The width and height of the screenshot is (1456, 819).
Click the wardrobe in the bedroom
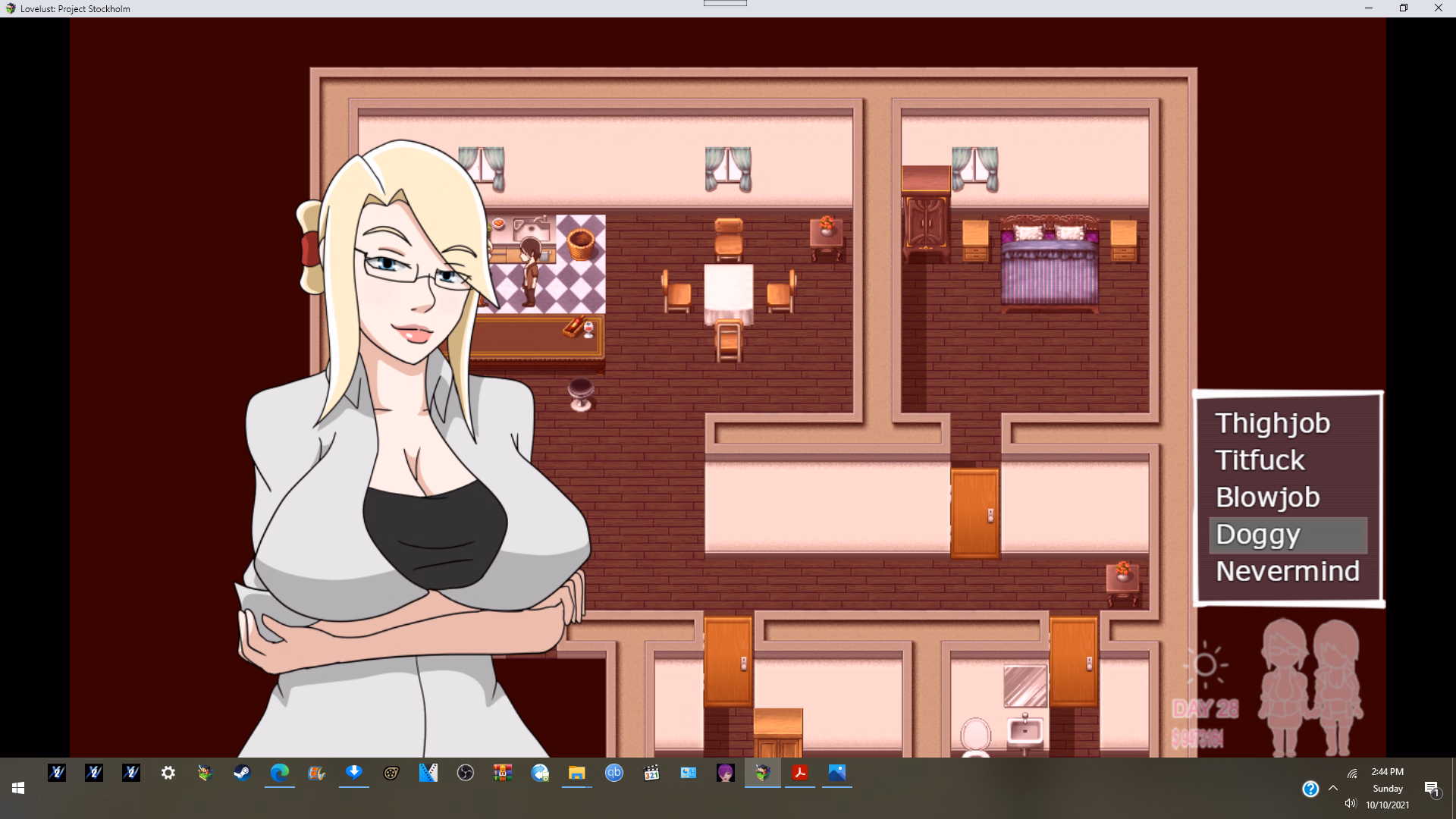coord(925,214)
